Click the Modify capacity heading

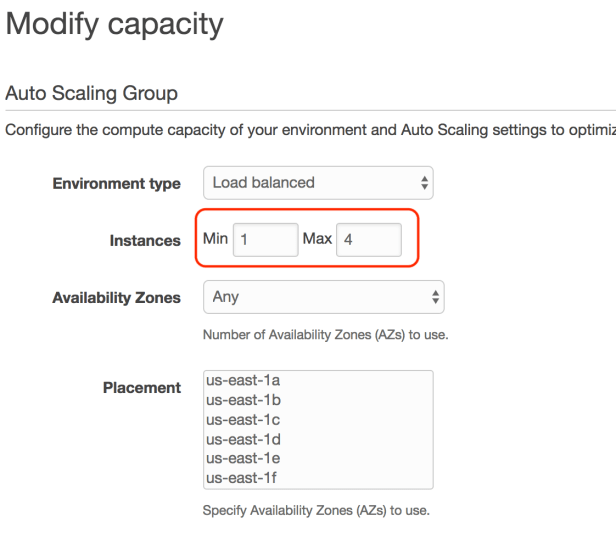click(114, 24)
